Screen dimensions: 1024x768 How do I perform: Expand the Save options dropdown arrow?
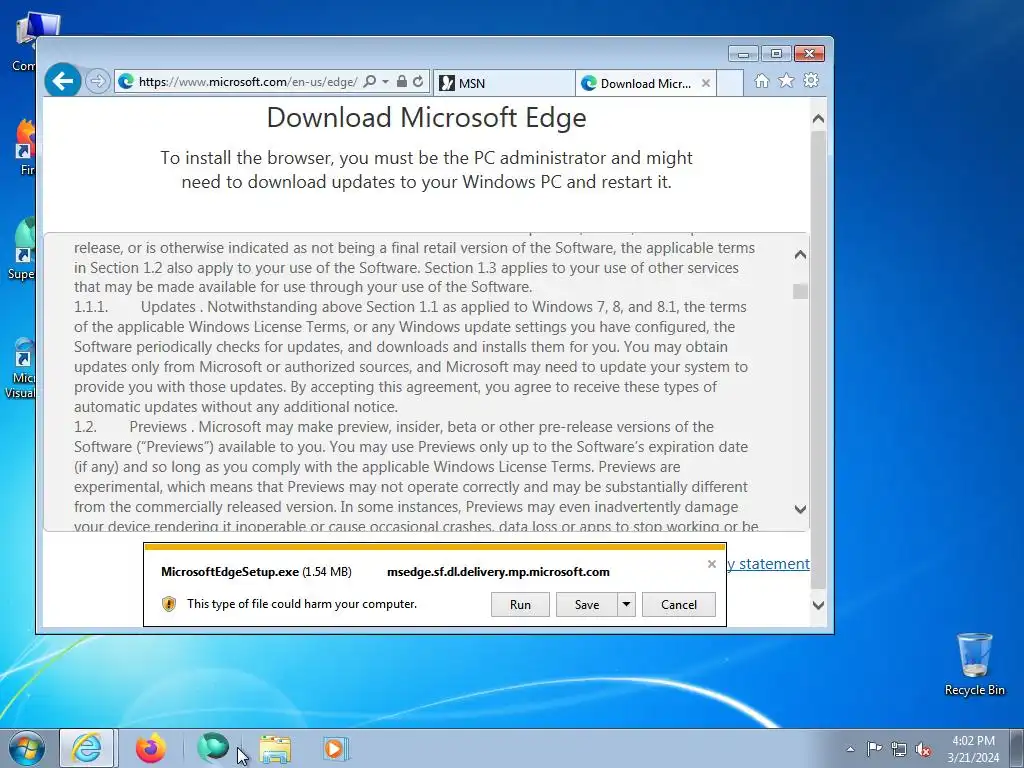(x=626, y=605)
